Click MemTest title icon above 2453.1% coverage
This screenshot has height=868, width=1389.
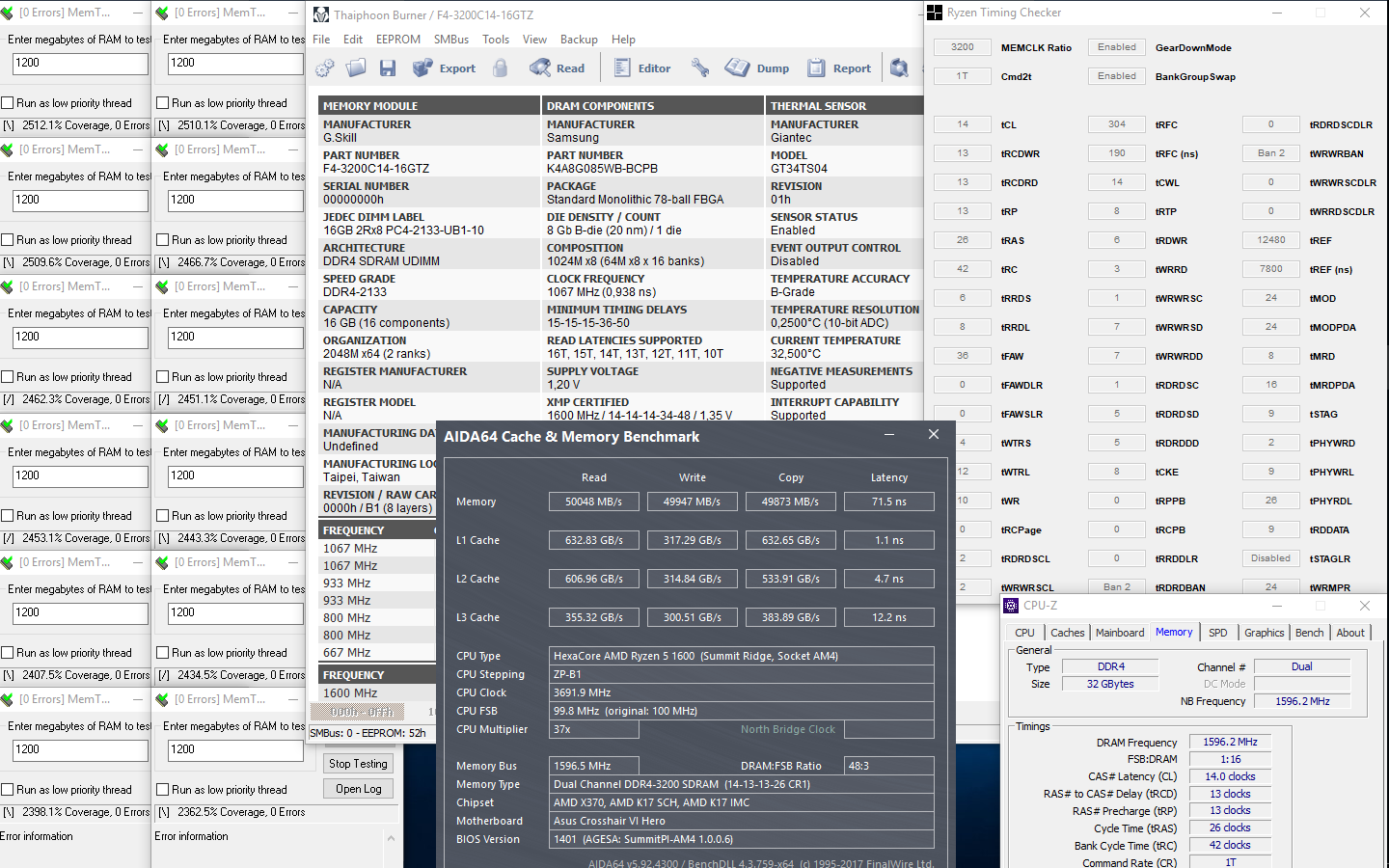(8, 425)
